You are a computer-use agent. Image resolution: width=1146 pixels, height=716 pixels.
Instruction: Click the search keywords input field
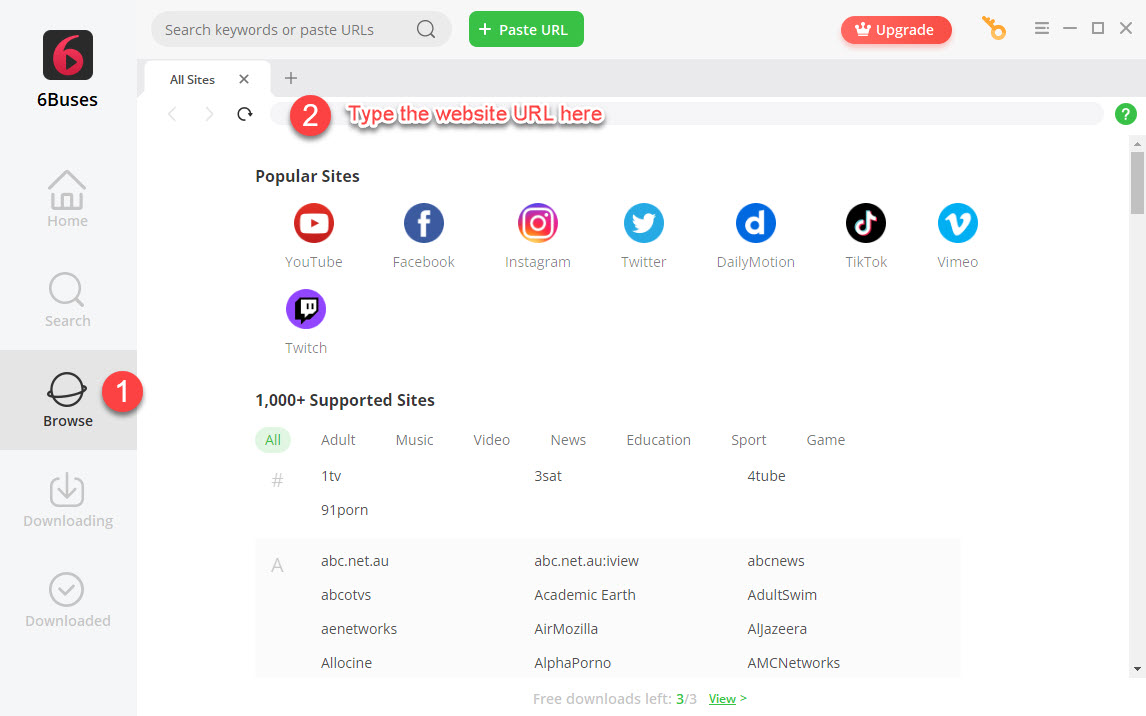[285, 30]
